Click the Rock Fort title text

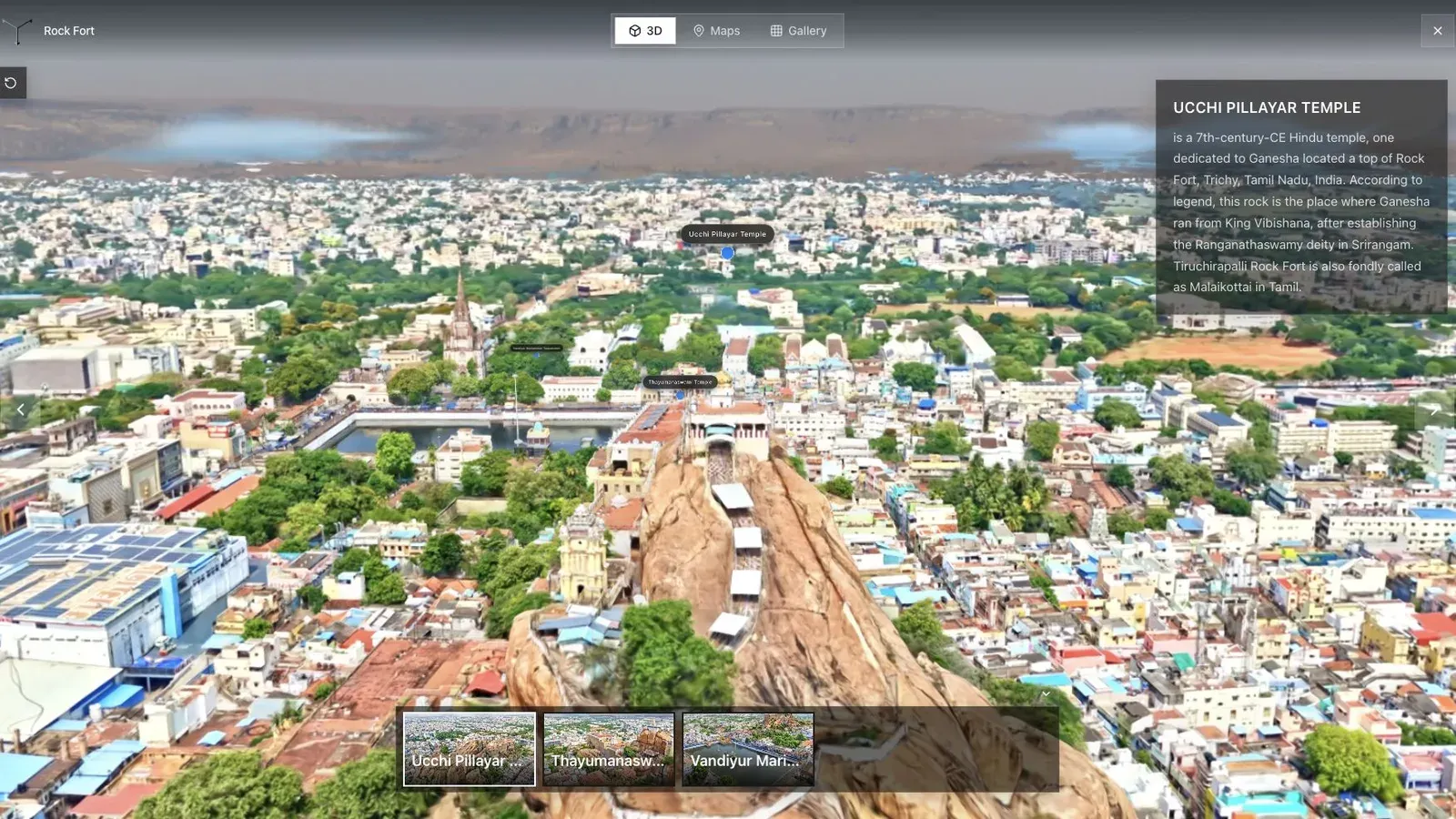click(69, 31)
